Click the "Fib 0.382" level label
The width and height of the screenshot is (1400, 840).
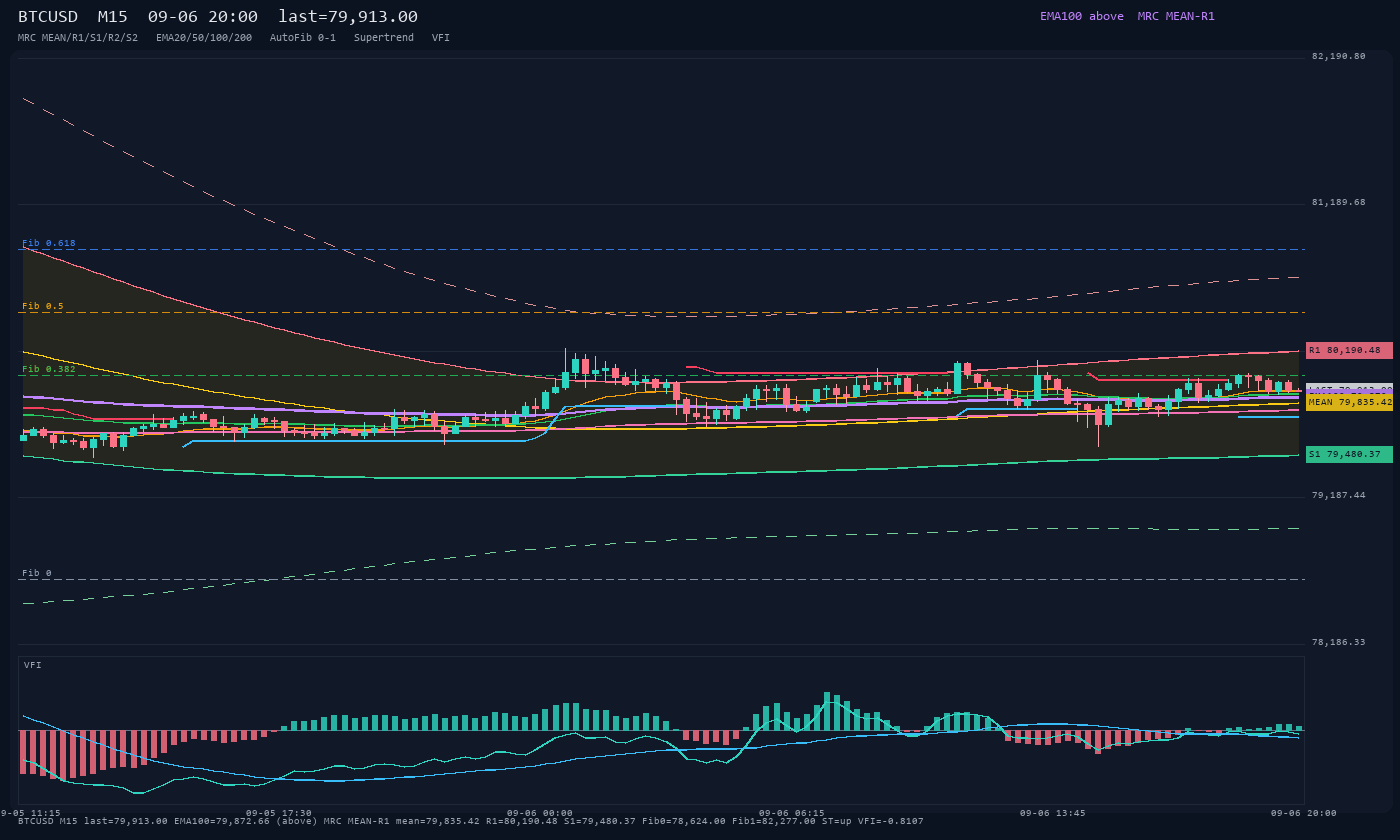pyautogui.click(x=49, y=369)
